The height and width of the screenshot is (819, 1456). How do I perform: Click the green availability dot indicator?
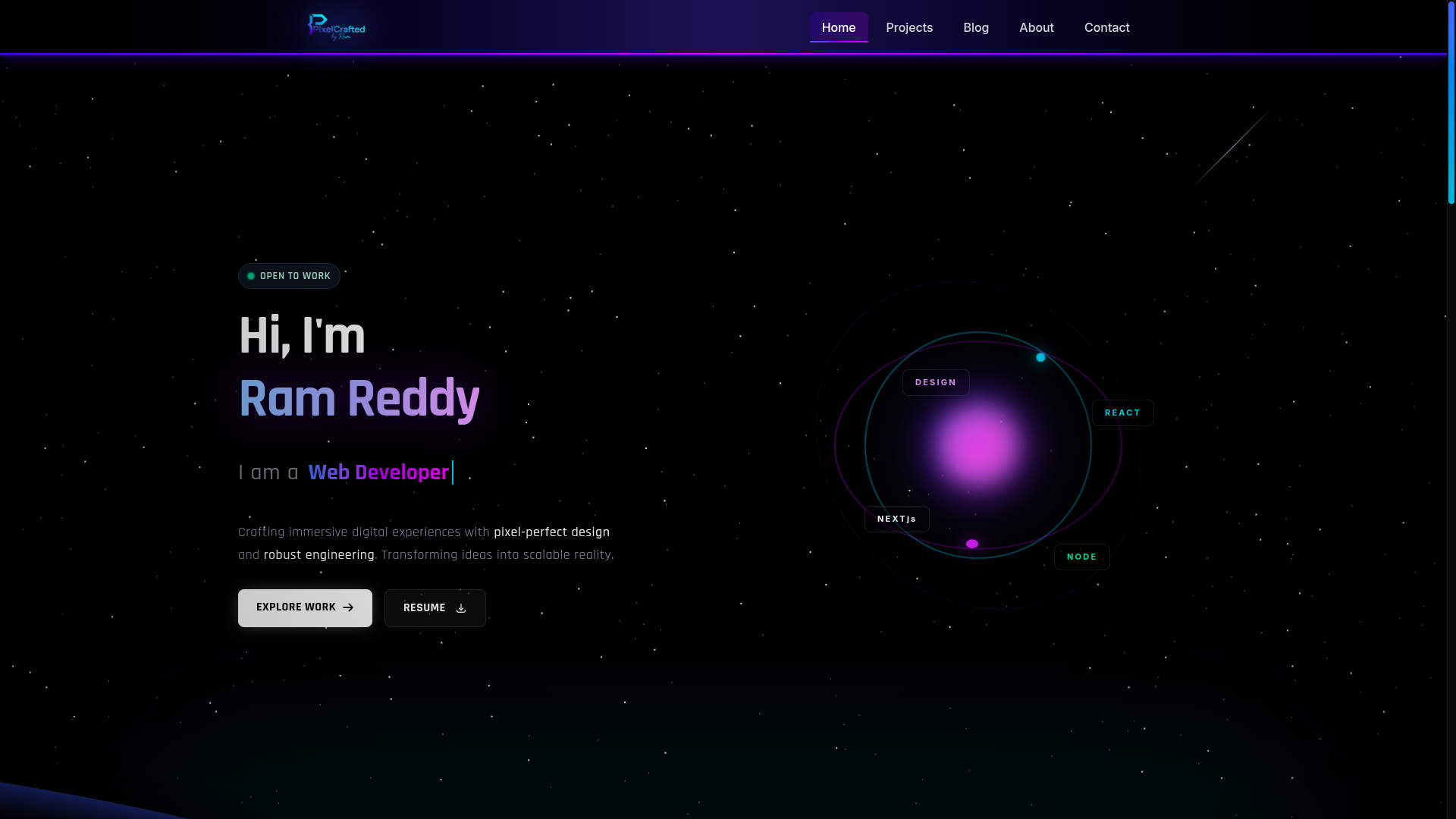251,276
